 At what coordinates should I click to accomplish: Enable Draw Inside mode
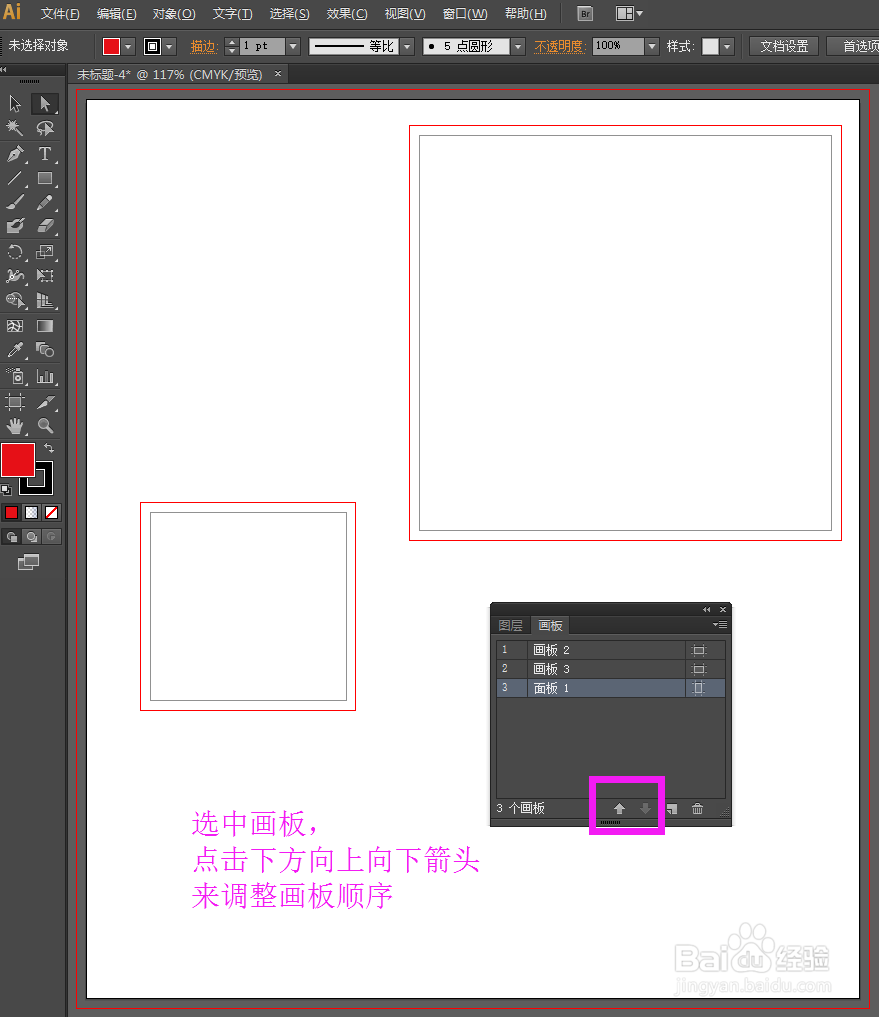[x=51, y=536]
